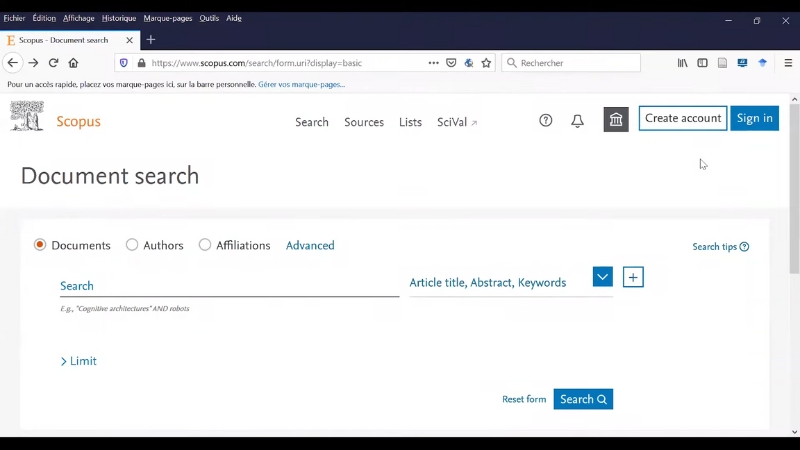Go to Scopus Search navigation link
Screen dimensions: 800x450
[x=312, y=122]
